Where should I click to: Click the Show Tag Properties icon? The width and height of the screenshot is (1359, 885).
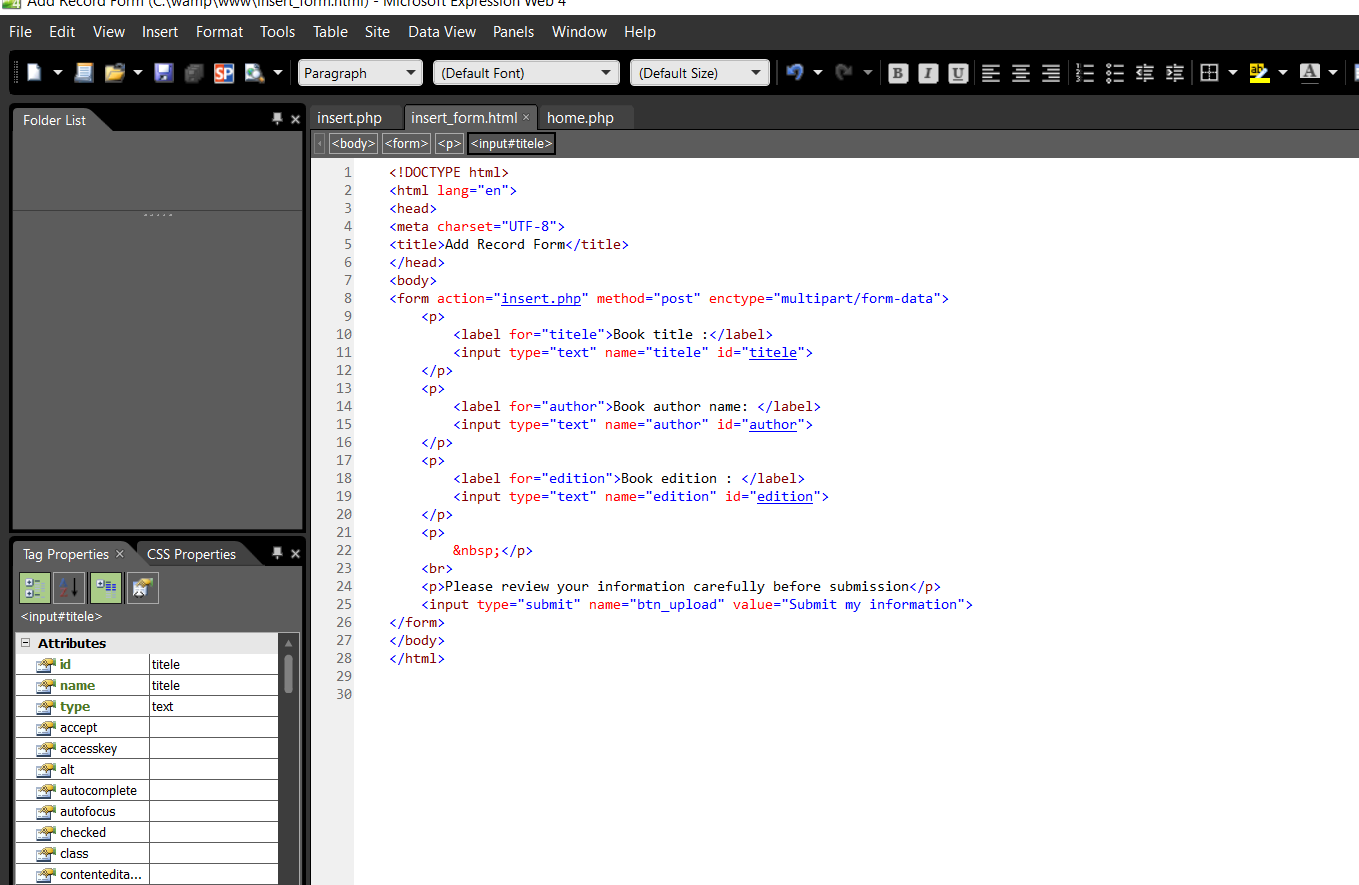(x=142, y=588)
